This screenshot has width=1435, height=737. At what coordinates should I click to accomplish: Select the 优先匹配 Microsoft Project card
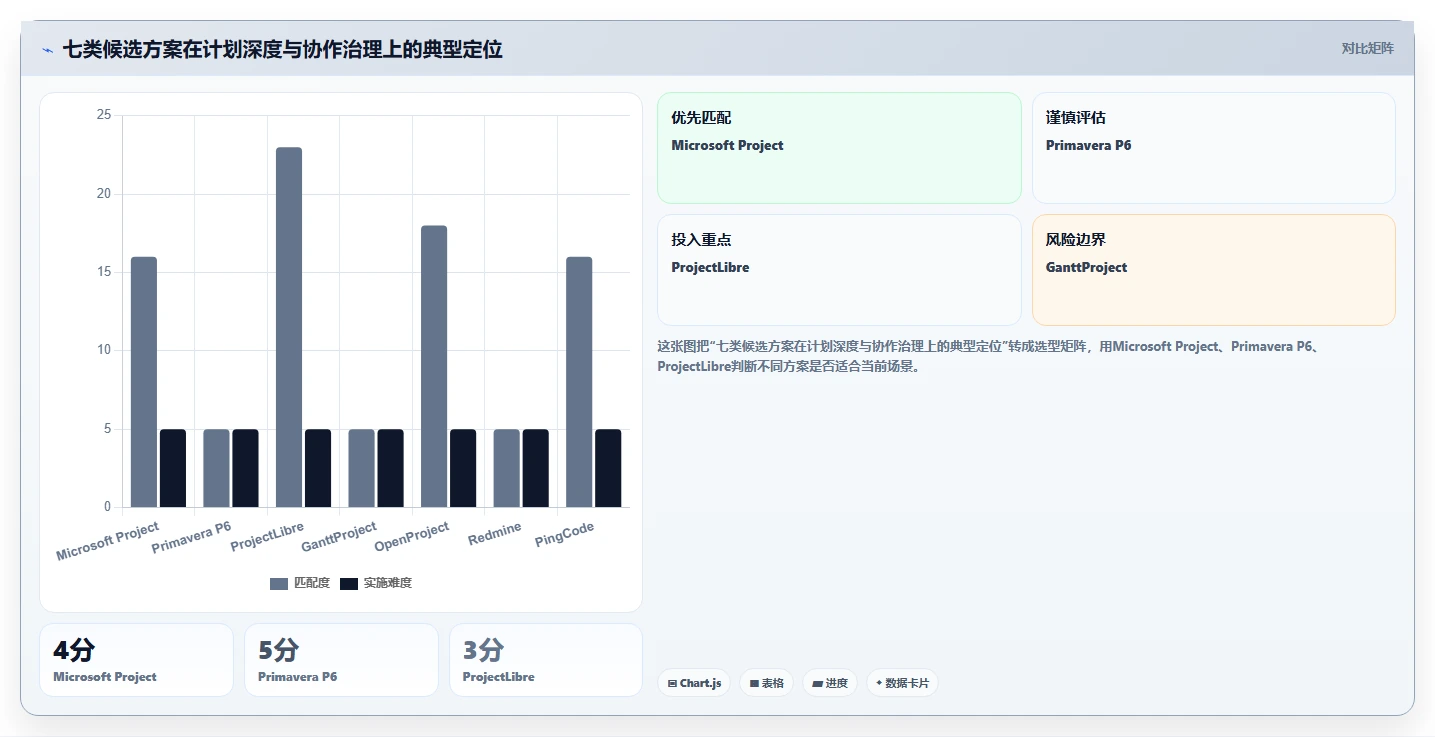click(x=839, y=148)
